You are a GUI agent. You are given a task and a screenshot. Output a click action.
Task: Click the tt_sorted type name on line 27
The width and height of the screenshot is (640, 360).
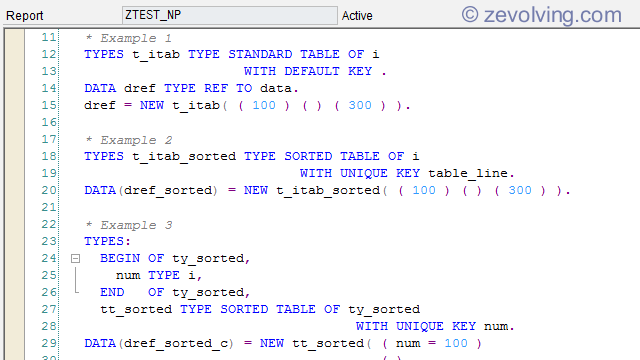tap(136, 310)
